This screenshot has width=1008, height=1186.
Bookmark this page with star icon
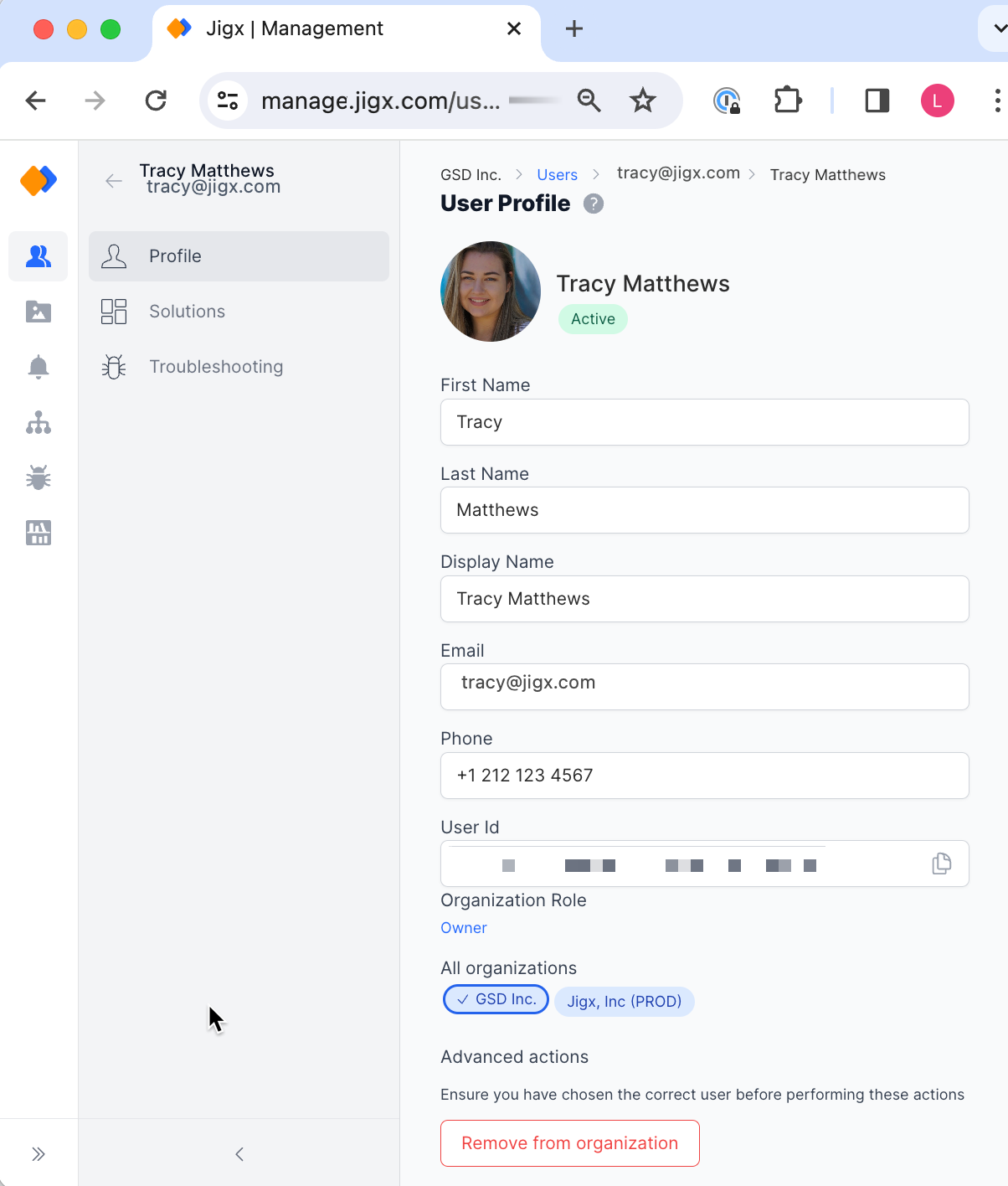(643, 101)
